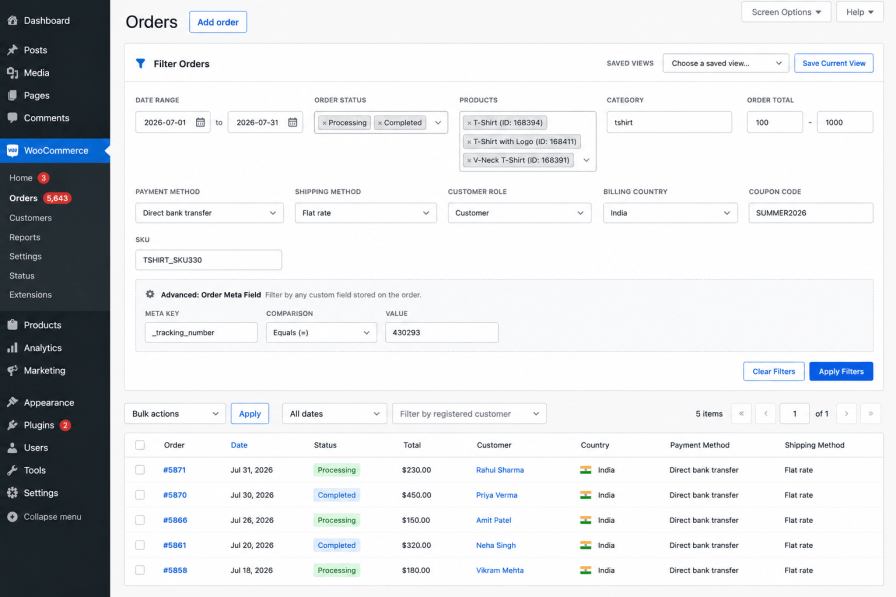Image resolution: width=896 pixels, height=597 pixels.
Task: Click the bulk actions Apply button
Action: pyautogui.click(x=250, y=414)
